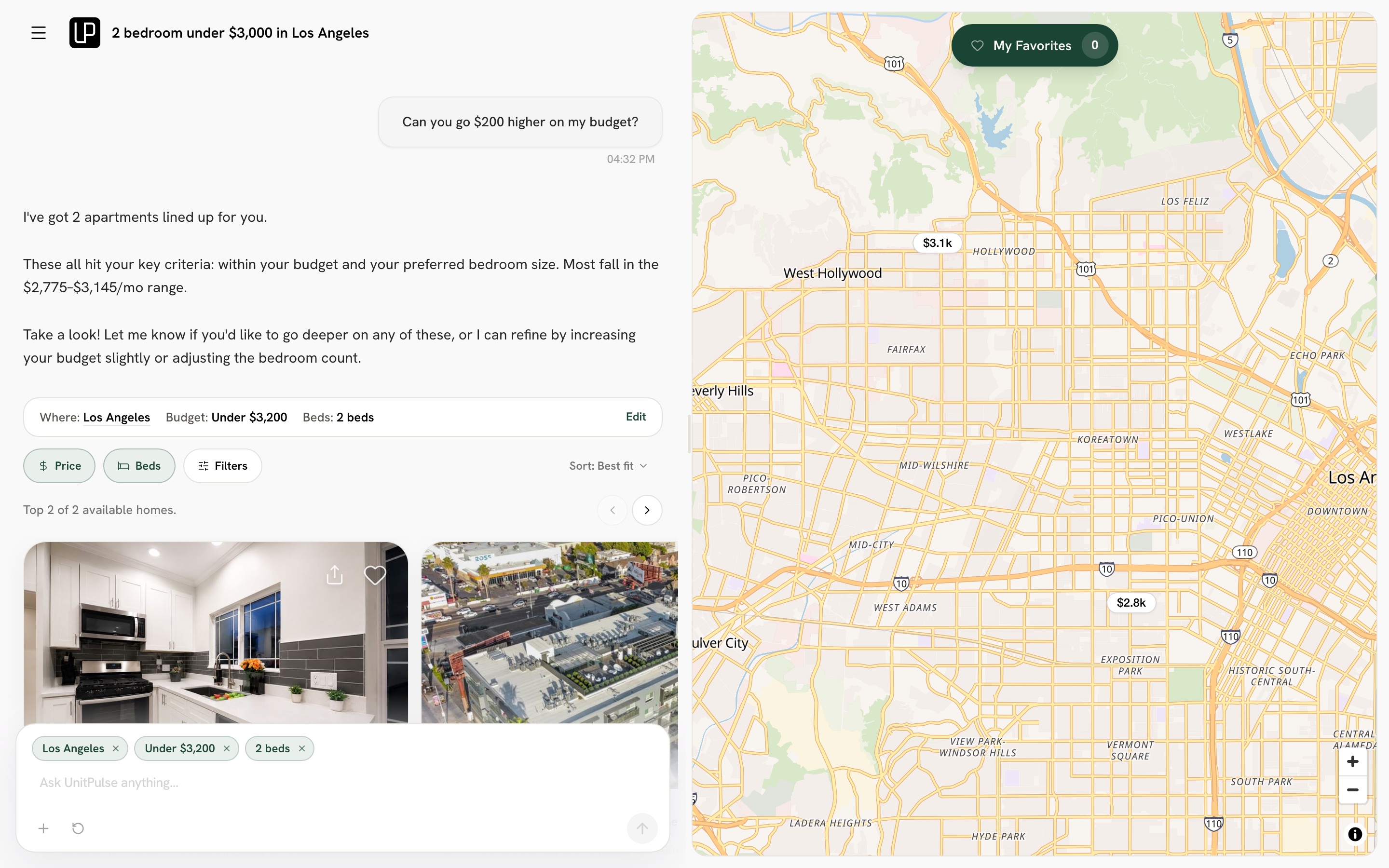Click the plus attachment icon
1389x868 pixels.
(x=43, y=828)
